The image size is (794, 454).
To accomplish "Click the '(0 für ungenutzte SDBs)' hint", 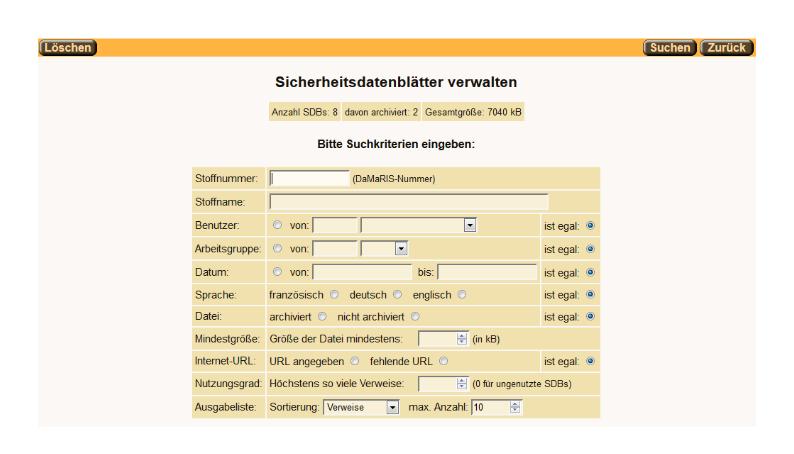I will (x=522, y=384).
